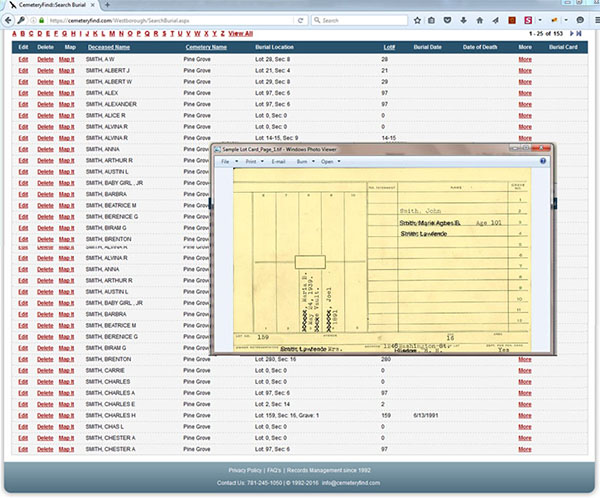Bookmark this page with the star icon
Image resolution: width=600 pixels, height=498 pixels.
417,20
